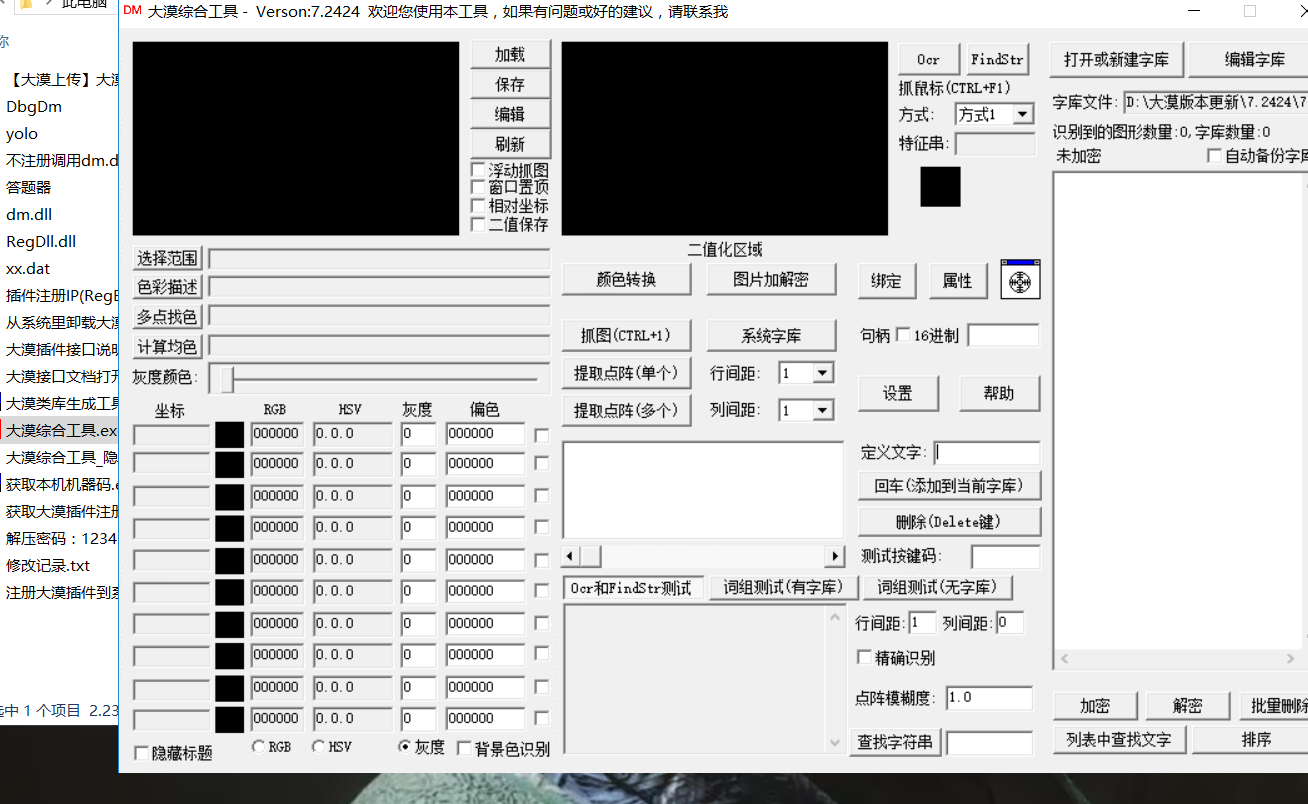Click the 颜色转换 button
The image size is (1308, 804).
tap(626, 280)
